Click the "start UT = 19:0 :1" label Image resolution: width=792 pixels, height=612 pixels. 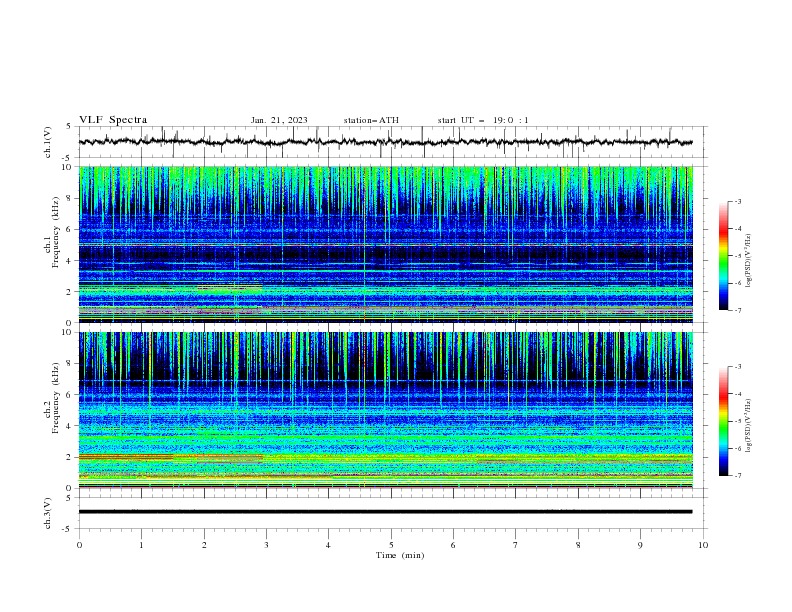[483, 120]
